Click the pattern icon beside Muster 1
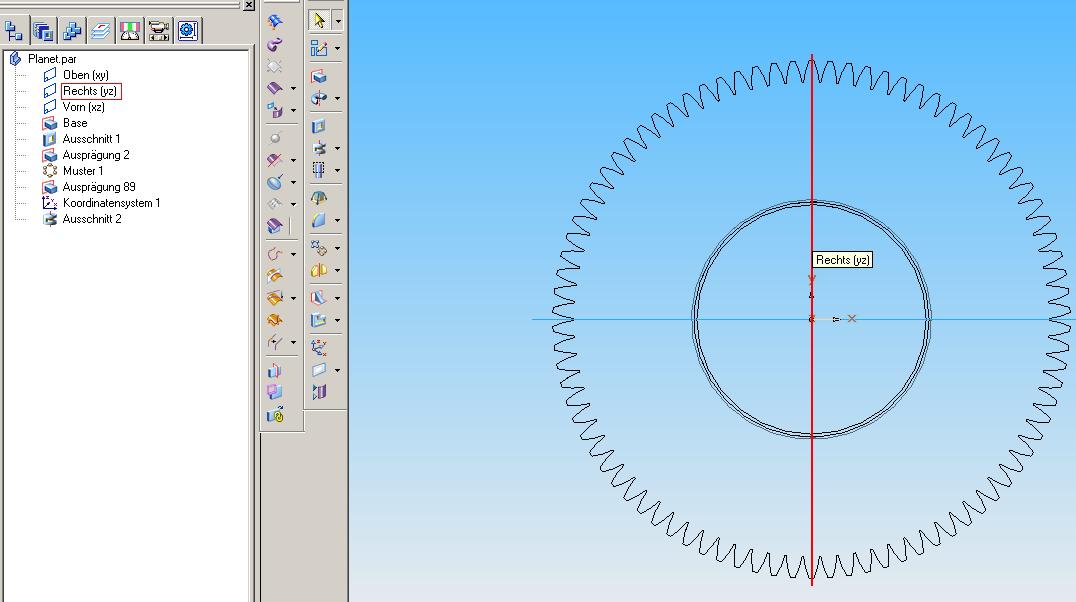Screen dimensions: 1076x602 click(49, 171)
